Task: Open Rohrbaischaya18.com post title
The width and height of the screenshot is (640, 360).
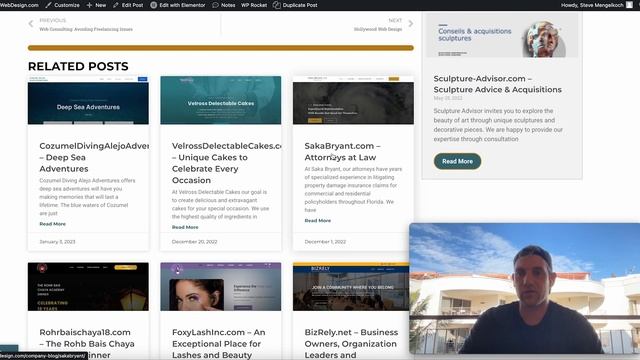Action: [x=87, y=344]
